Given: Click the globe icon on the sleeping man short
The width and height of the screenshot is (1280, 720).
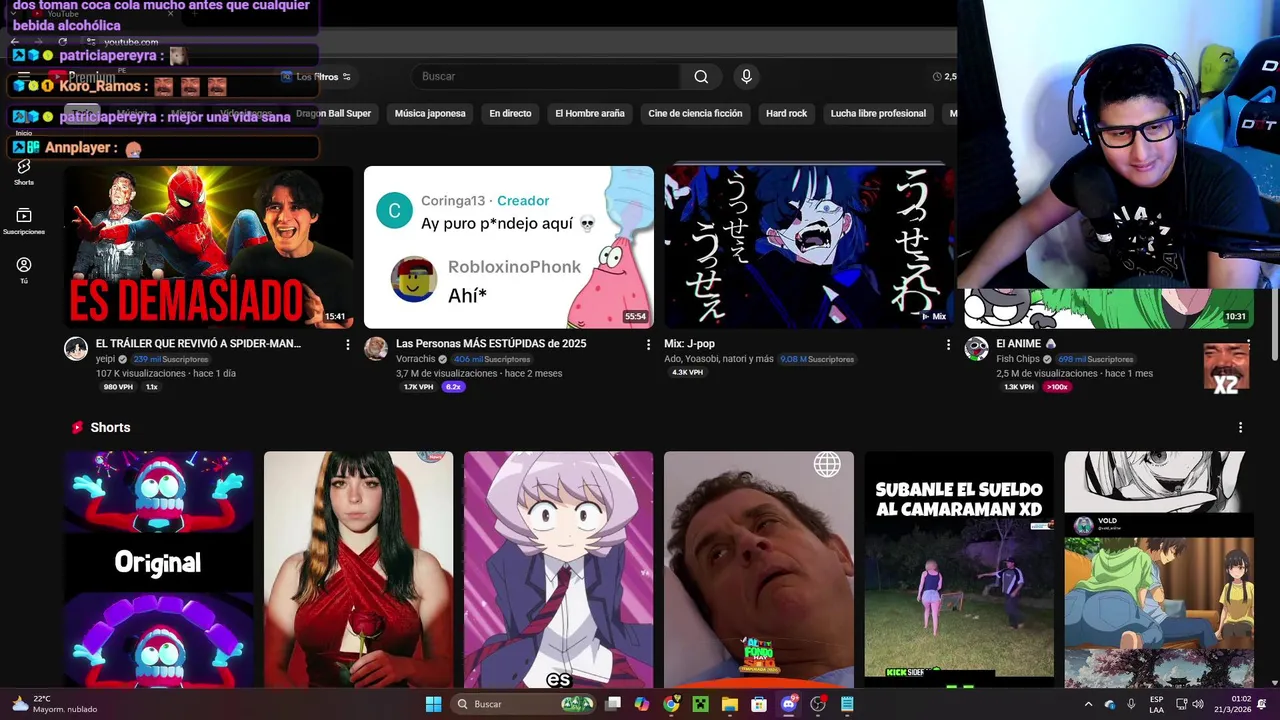Looking at the screenshot, I should (x=827, y=464).
